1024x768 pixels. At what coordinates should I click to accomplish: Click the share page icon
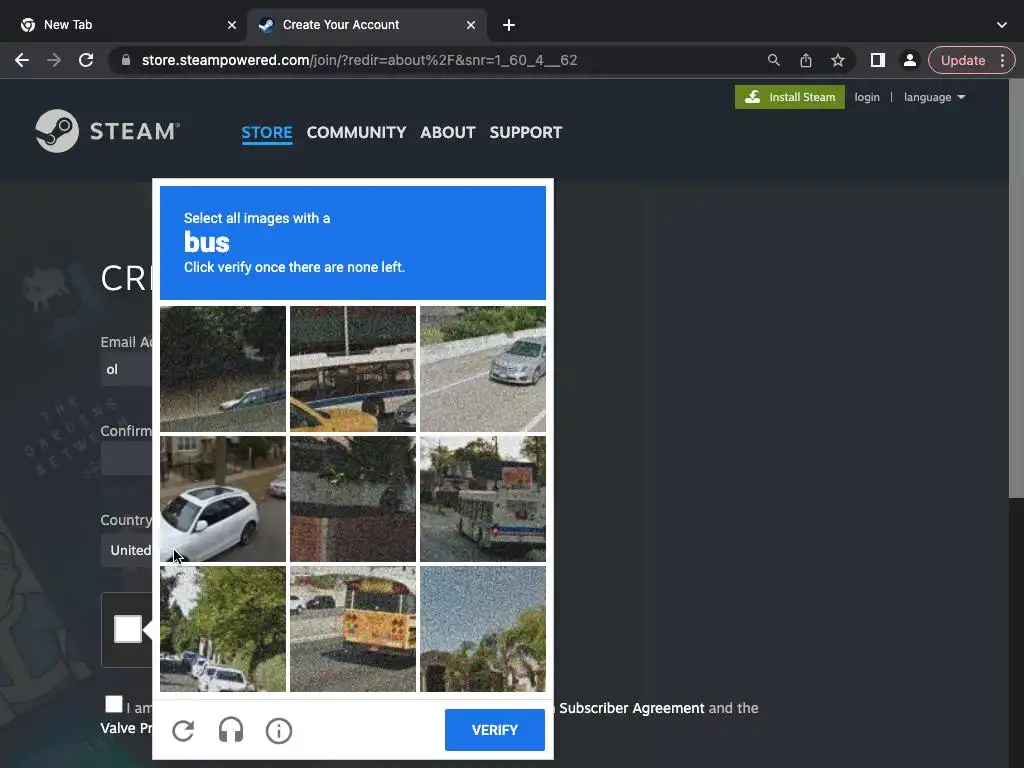806,60
